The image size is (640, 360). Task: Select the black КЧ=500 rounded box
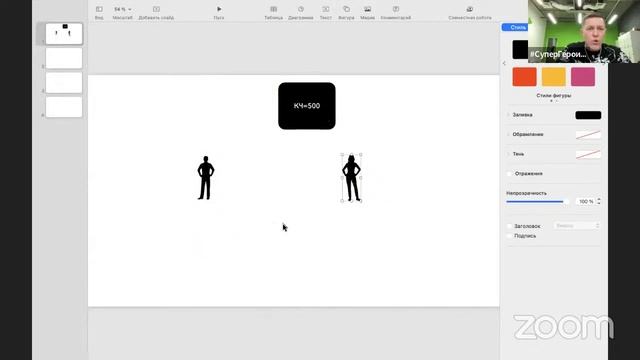click(x=307, y=106)
